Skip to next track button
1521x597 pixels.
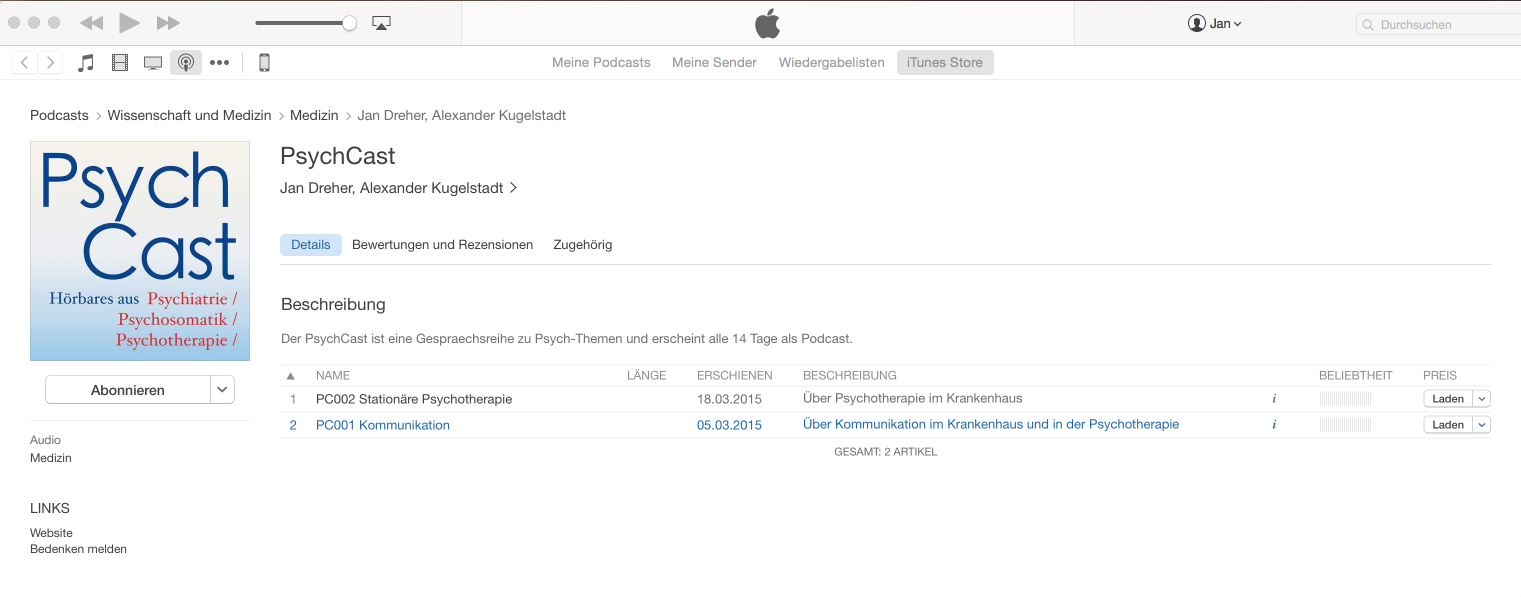point(169,23)
